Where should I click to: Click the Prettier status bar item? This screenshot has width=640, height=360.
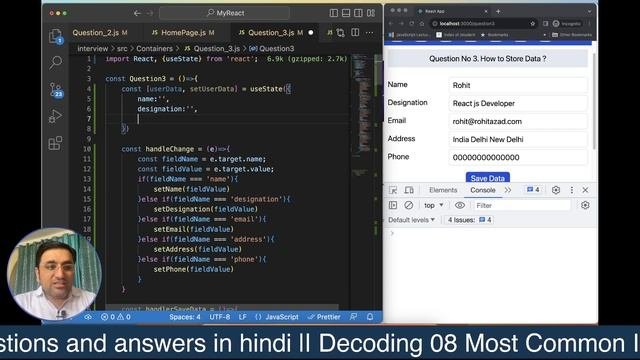[x=324, y=317]
